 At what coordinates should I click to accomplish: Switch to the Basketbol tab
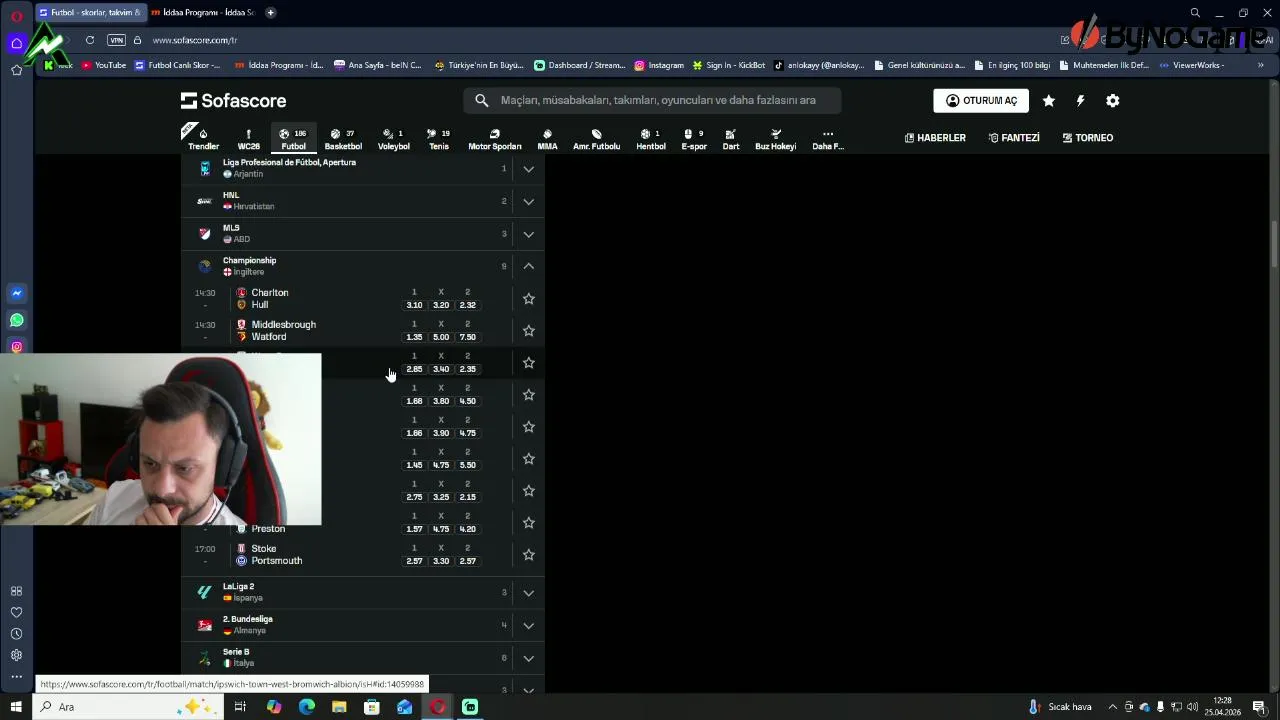coord(343,139)
